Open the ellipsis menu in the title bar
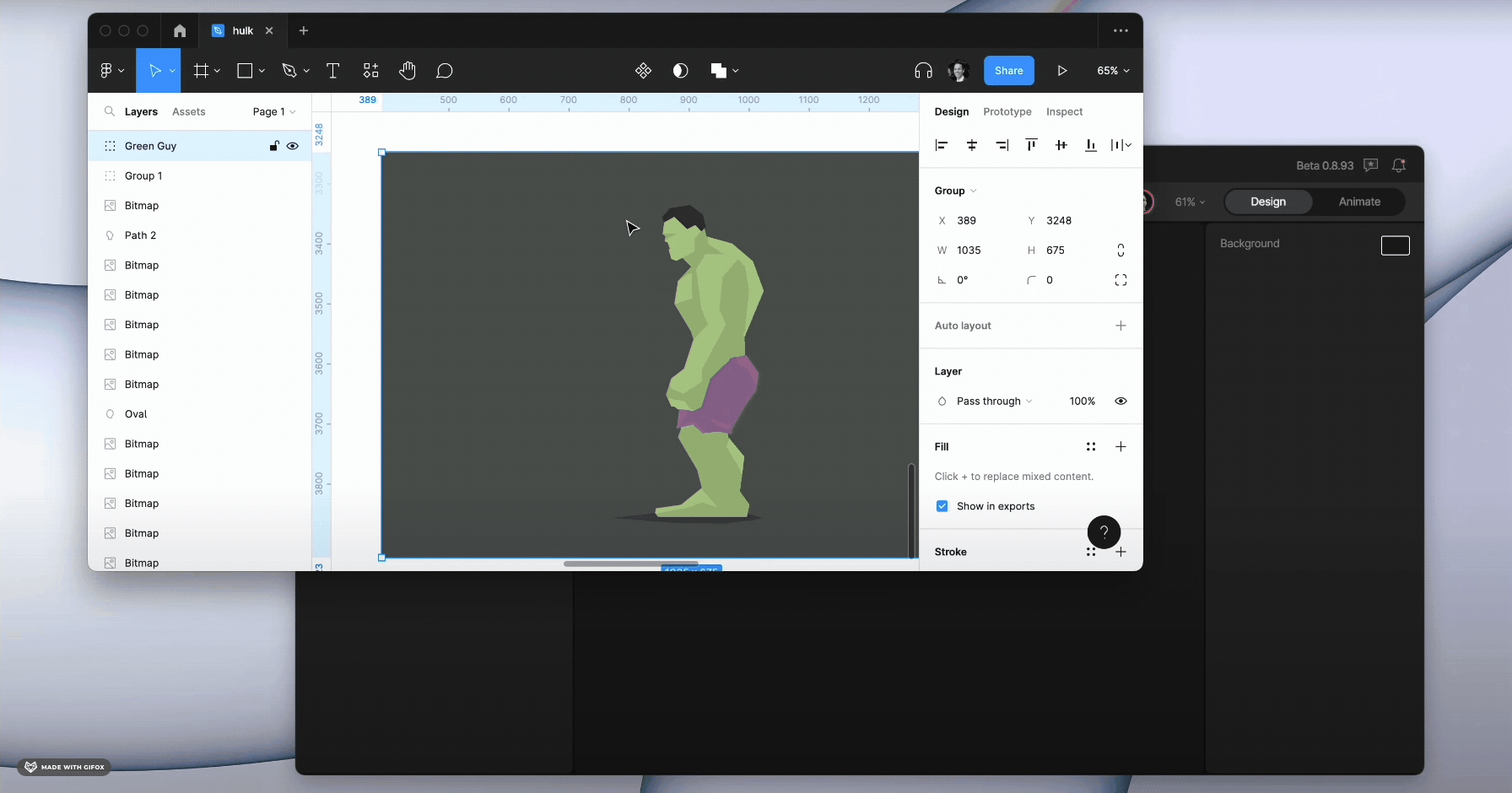 tap(1120, 30)
